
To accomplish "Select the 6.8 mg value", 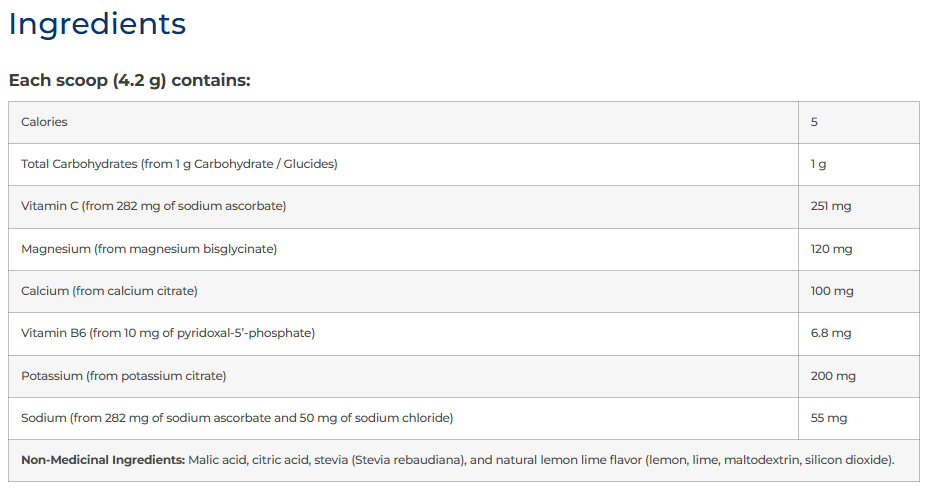I will click(x=831, y=333).
